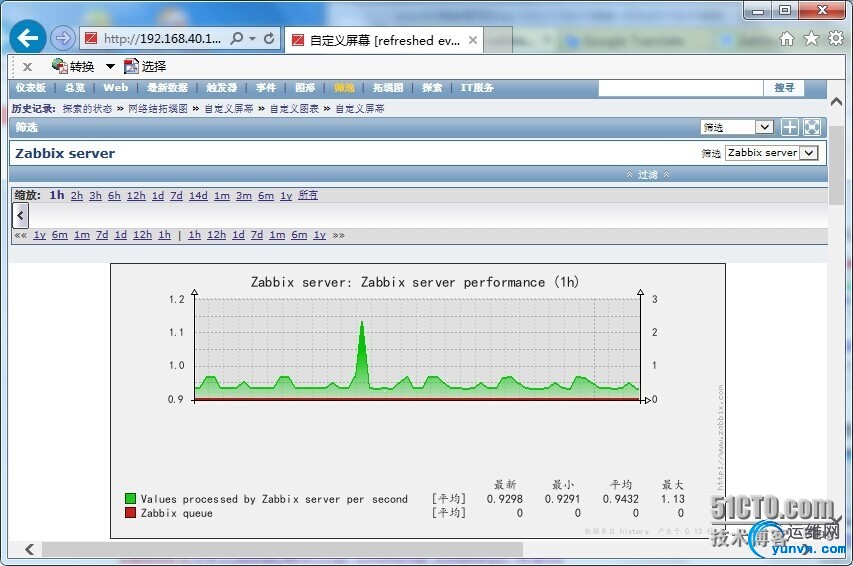Open the browser home icon
The image size is (853, 566).
(787, 38)
